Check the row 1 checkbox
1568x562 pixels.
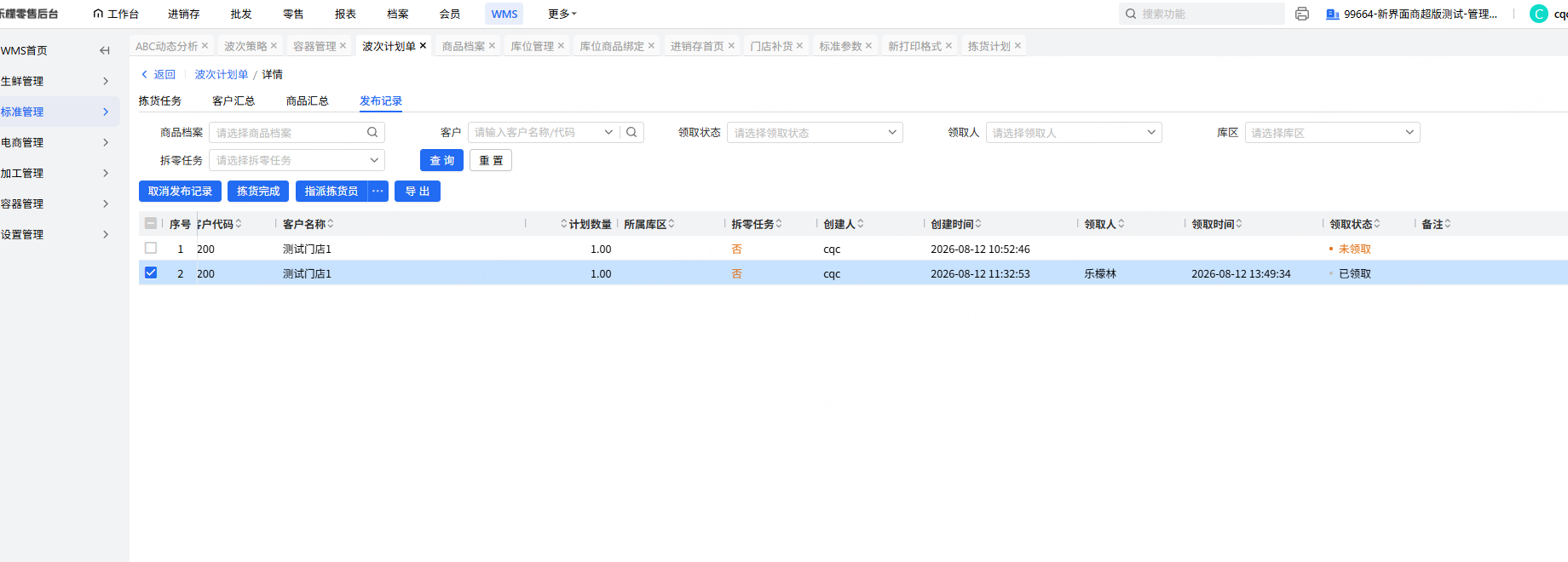click(151, 248)
